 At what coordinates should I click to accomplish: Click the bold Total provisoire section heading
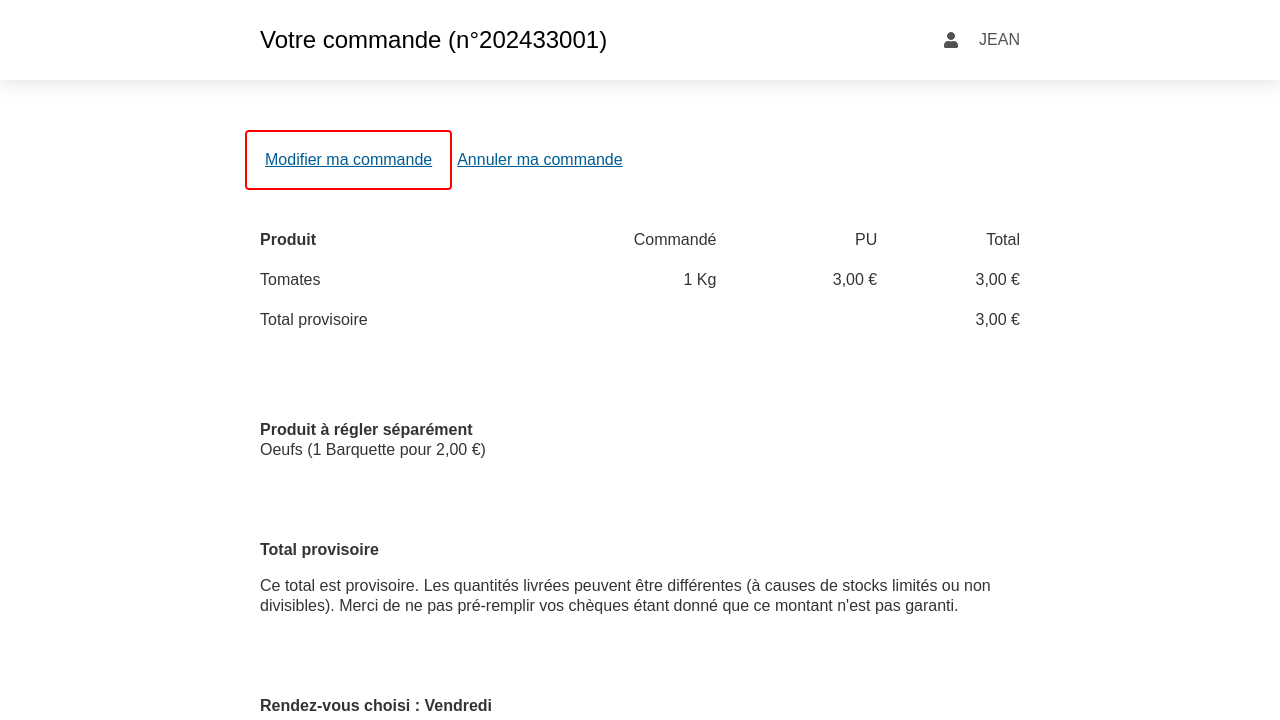(319, 550)
